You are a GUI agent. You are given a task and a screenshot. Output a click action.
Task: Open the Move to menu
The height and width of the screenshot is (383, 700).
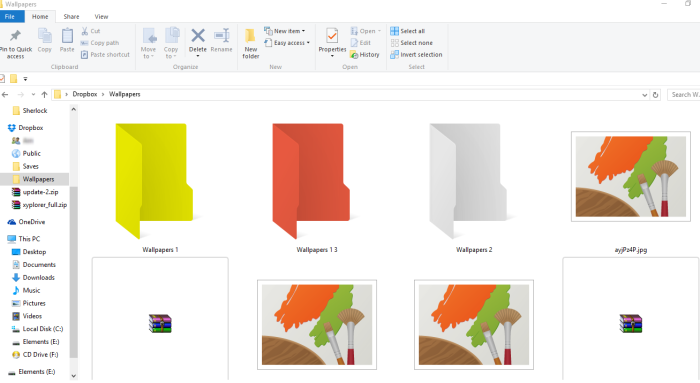coord(148,43)
